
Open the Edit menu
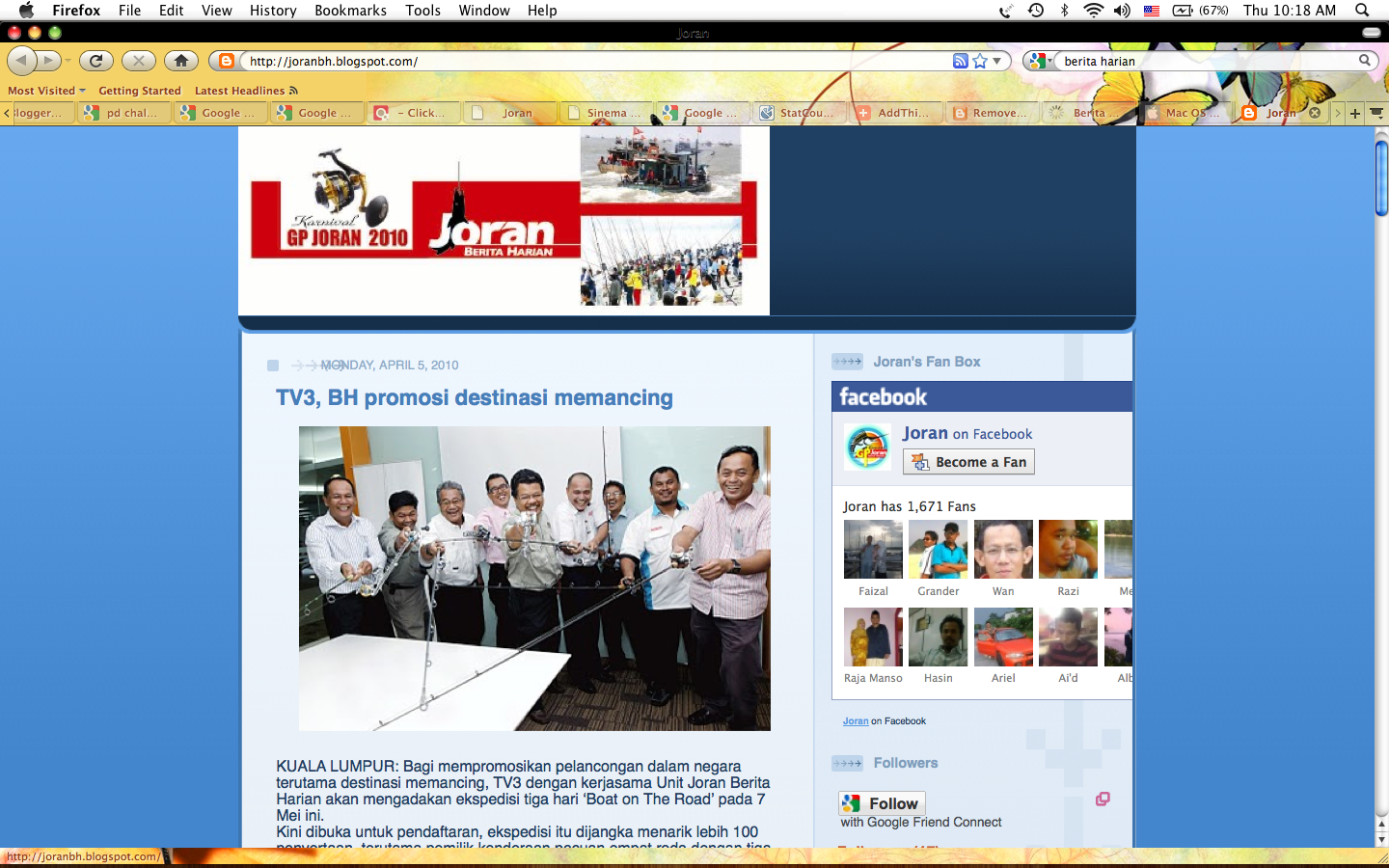(x=172, y=10)
